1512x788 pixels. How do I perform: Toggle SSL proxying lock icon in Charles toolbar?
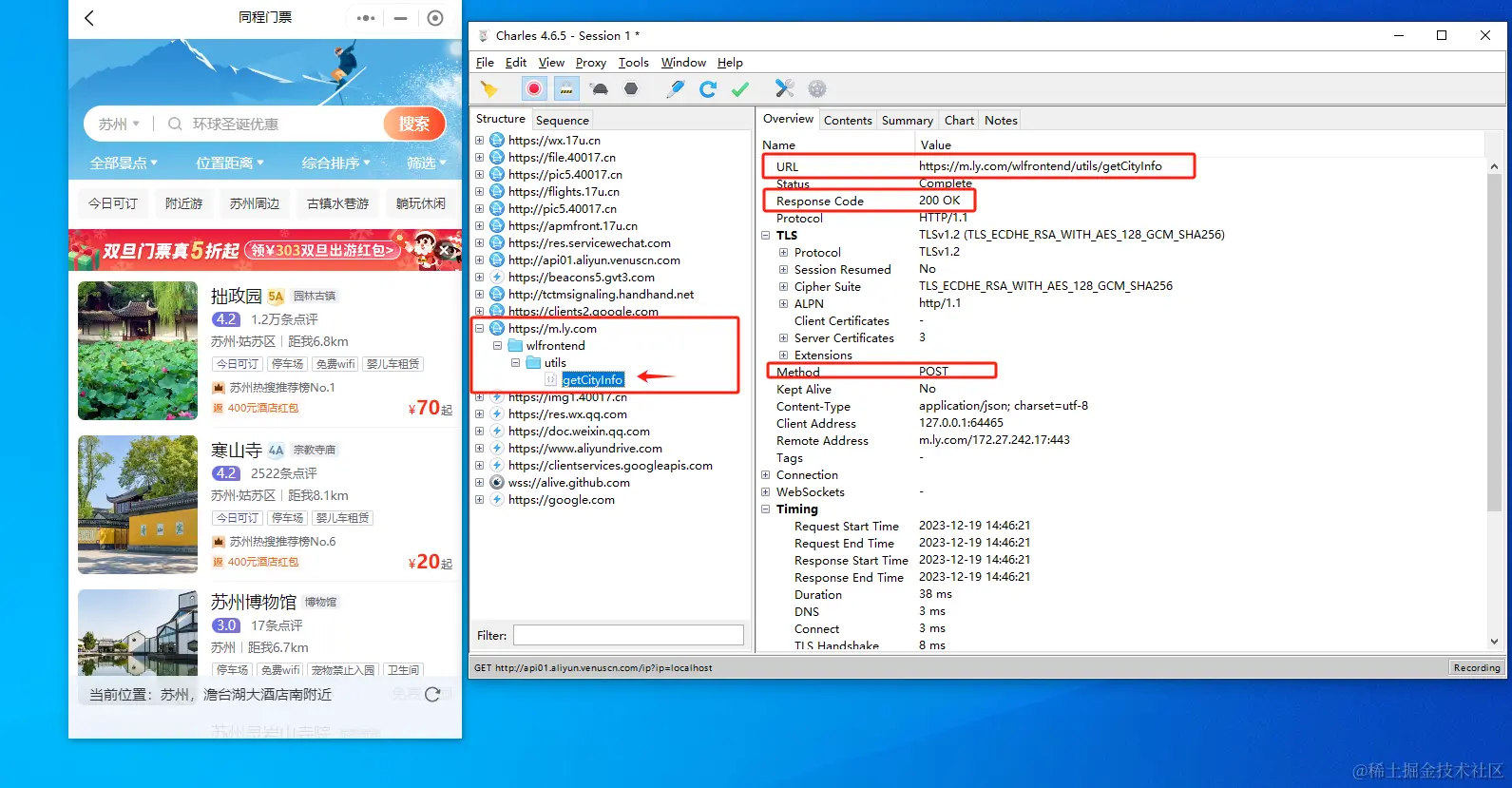[x=566, y=88]
